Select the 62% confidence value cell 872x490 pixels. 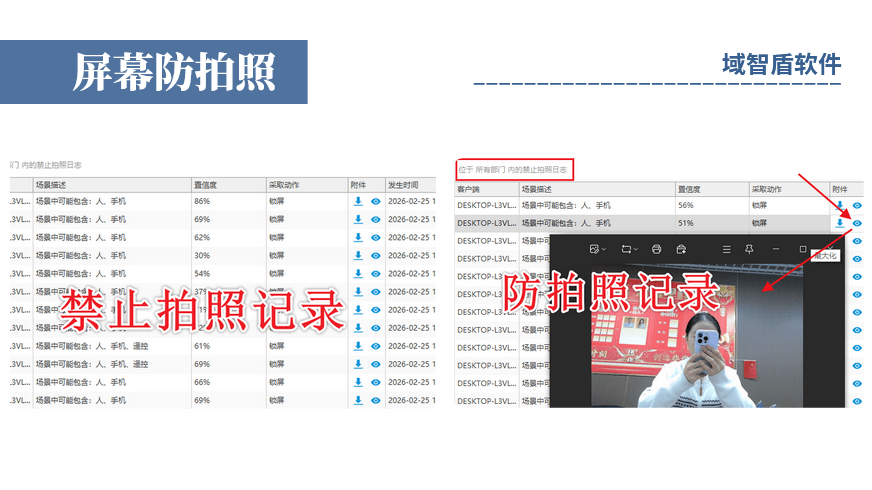tap(202, 237)
